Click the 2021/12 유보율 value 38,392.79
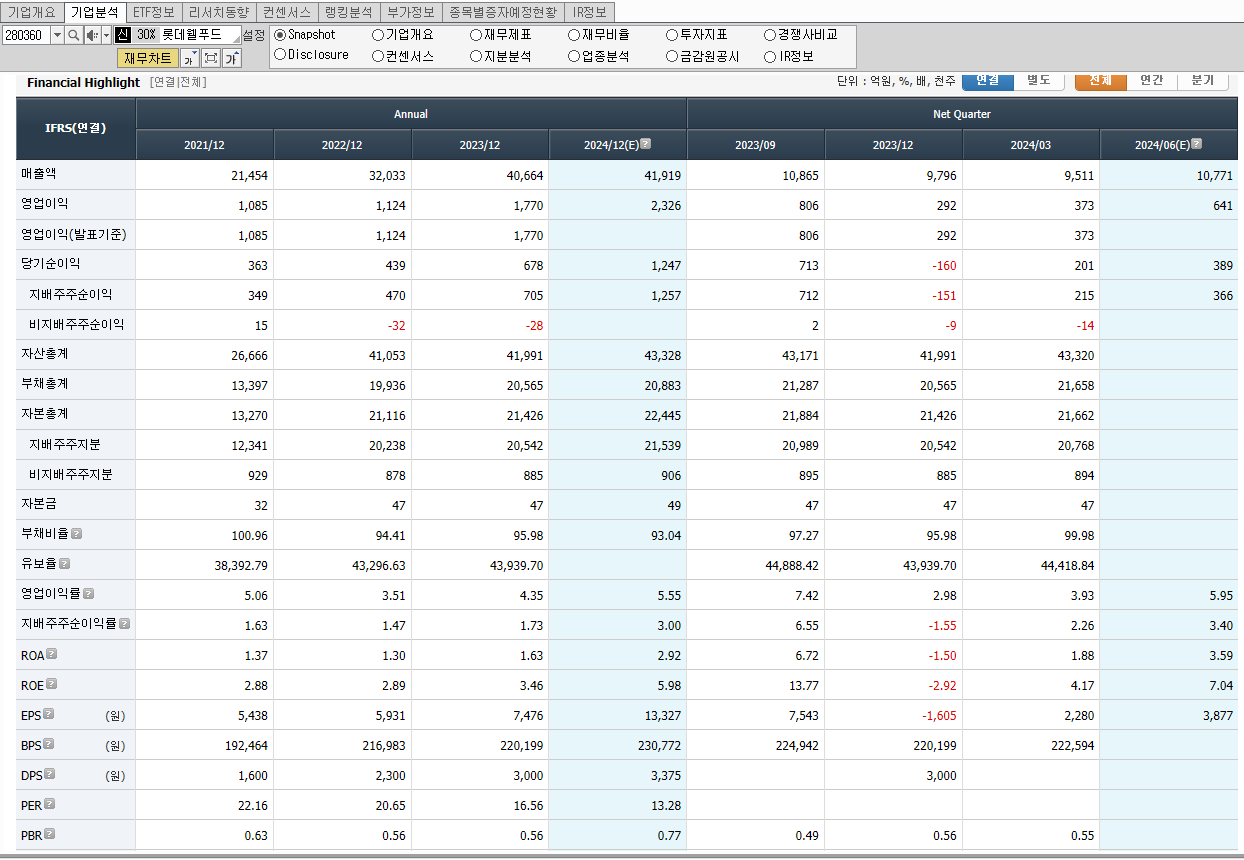Viewport: 1244px width, 860px height. click(x=241, y=566)
